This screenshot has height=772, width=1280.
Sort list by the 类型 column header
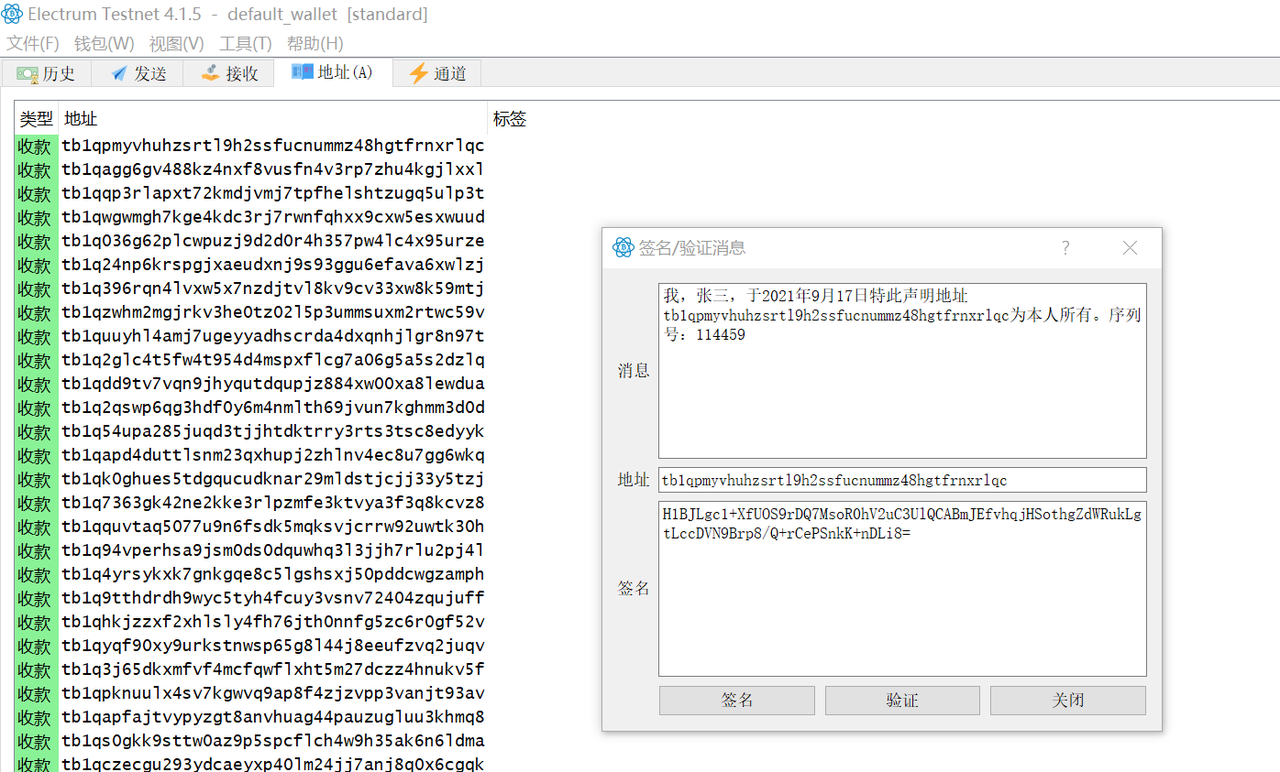tap(36, 119)
